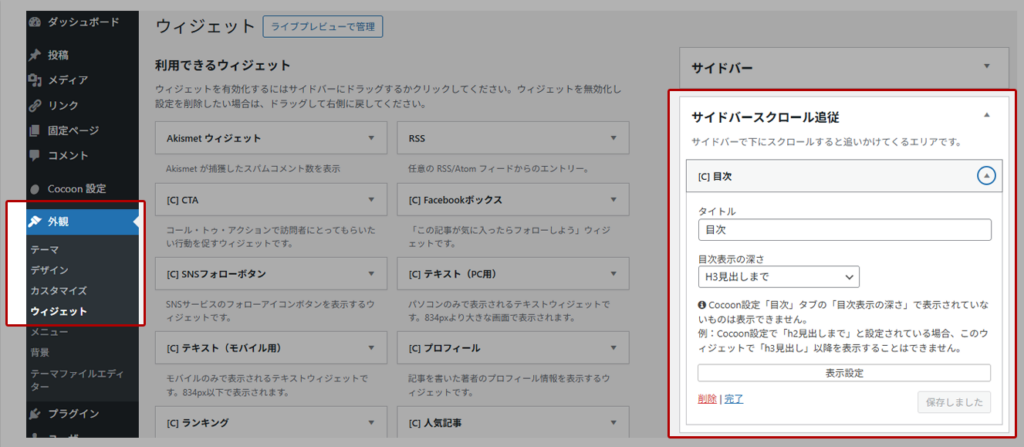Image resolution: width=1024 pixels, height=447 pixels.
Task: Click the media icon beside メディア
Action: (x=35, y=80)
